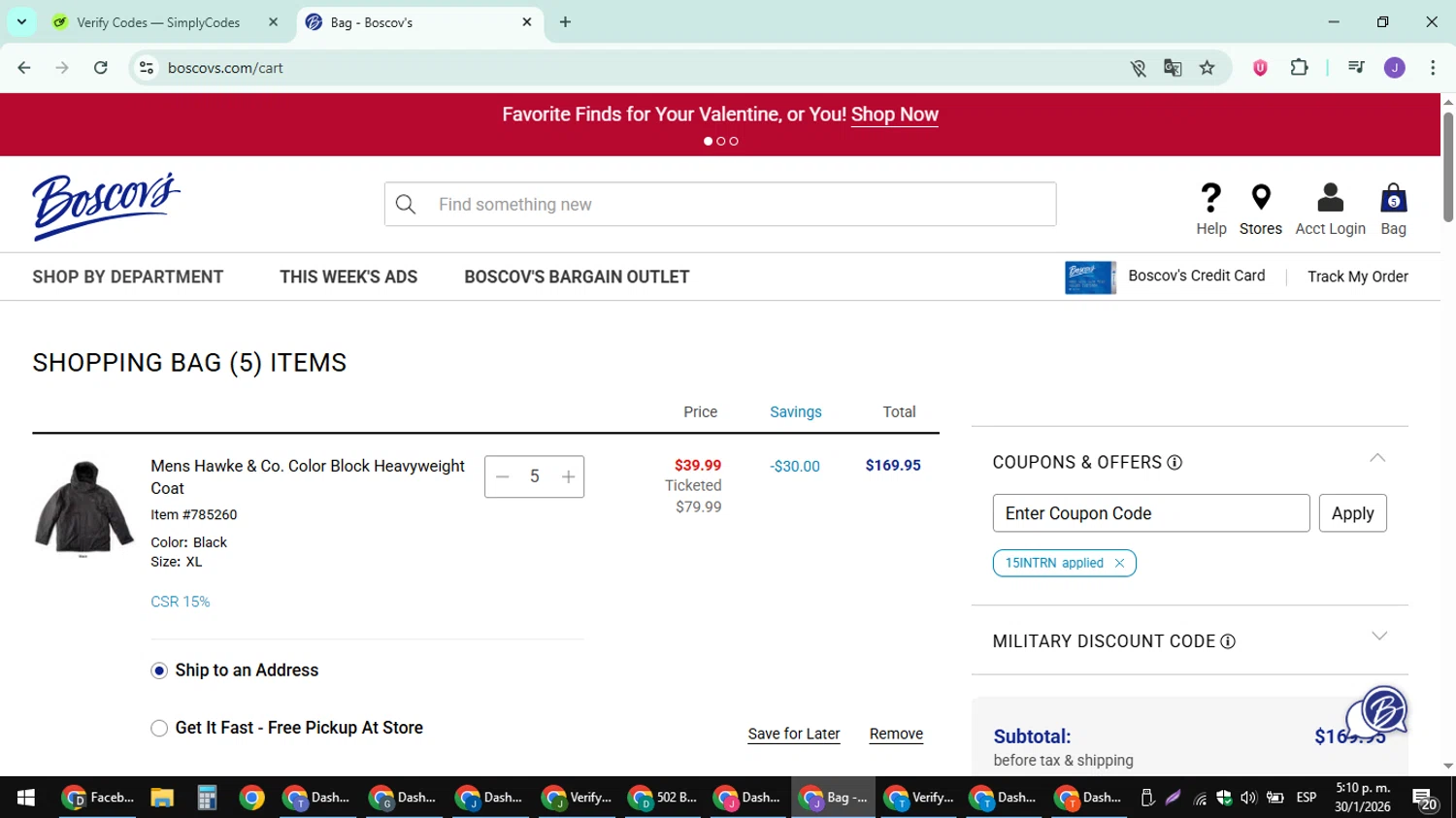This screenshot has width=1456, height=818.
Task: Open the Windows Start menu
Action: [x=26, y=798]
